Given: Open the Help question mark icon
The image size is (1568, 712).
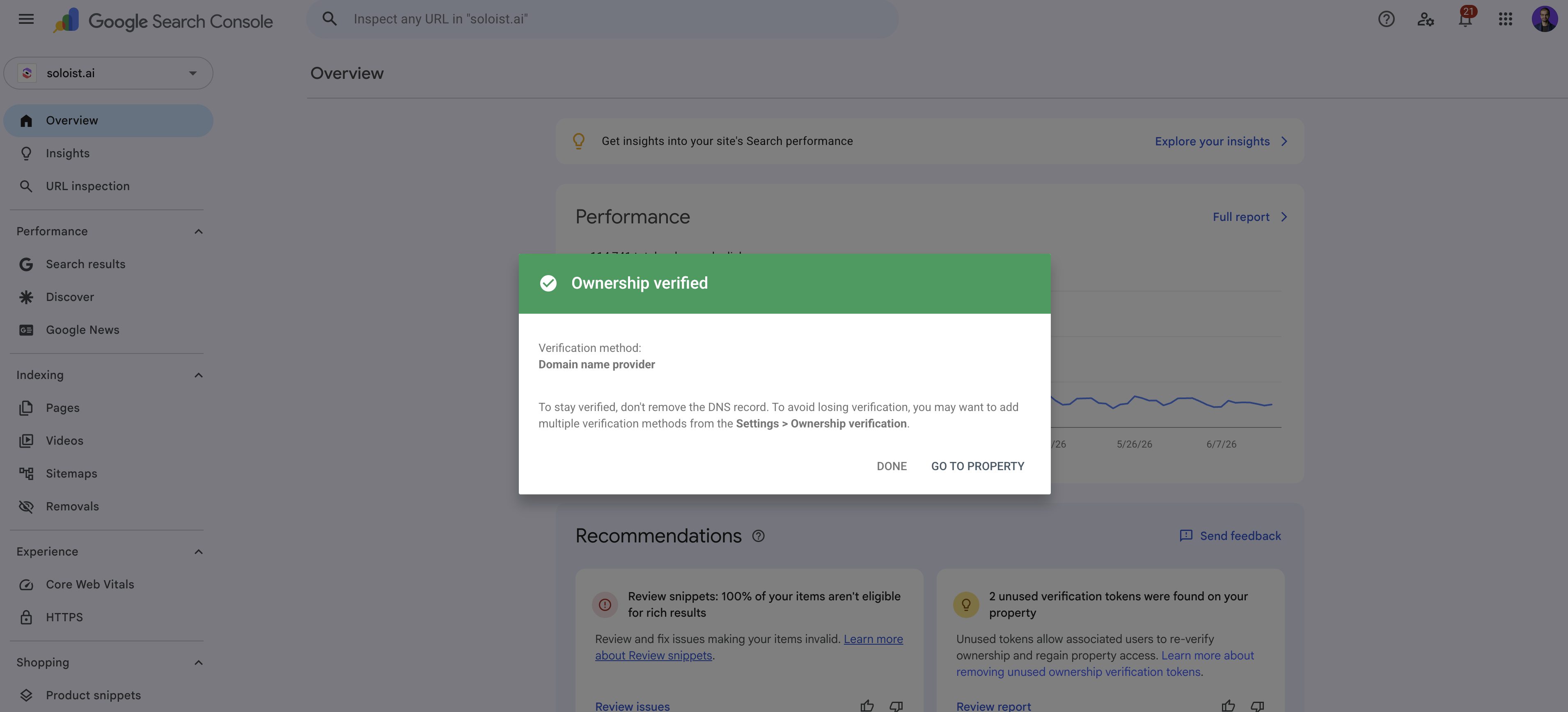Looking at the screenshot, I should 1386,19.
